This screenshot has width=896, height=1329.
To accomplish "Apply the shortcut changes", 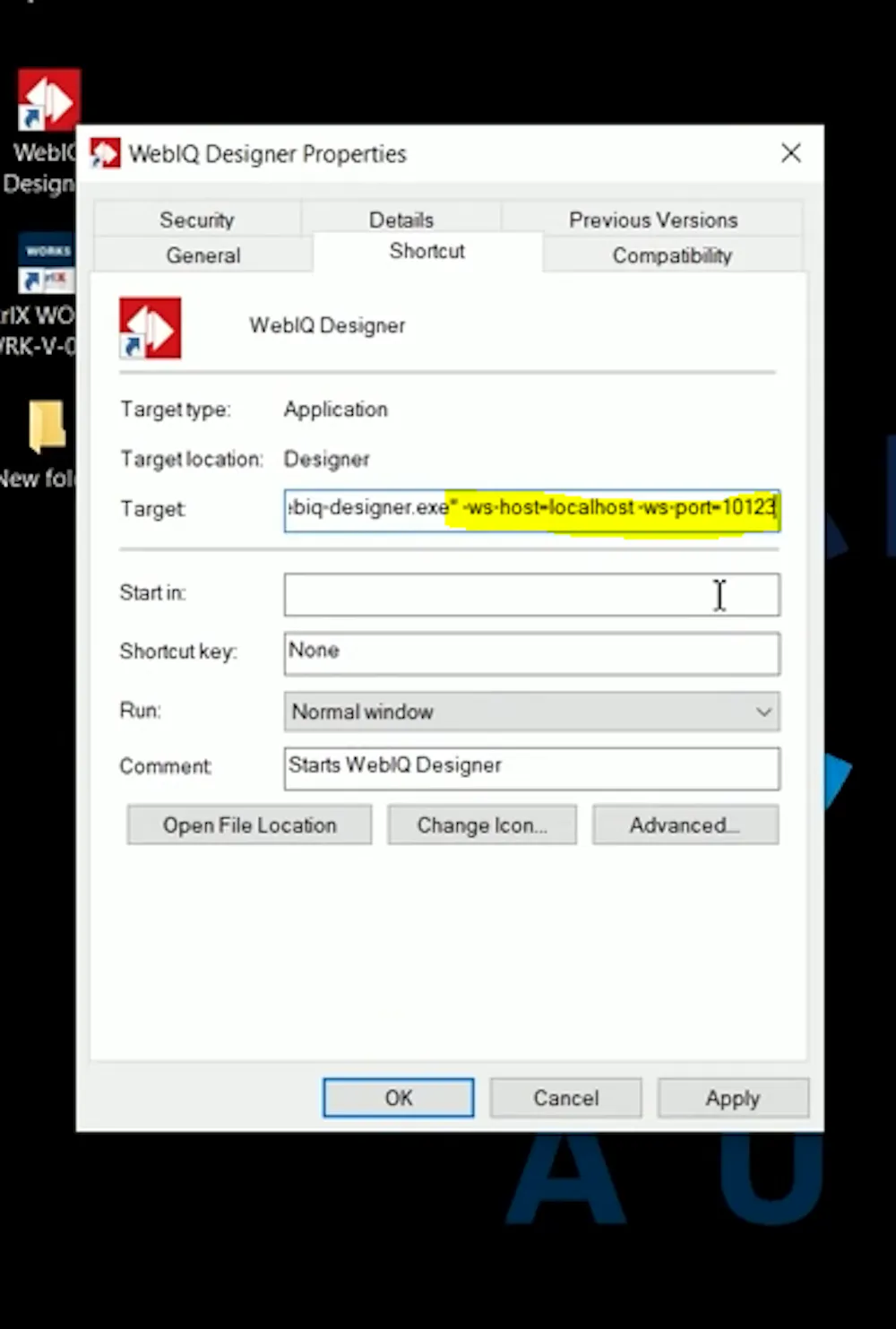I will (x=733, y=1098).
